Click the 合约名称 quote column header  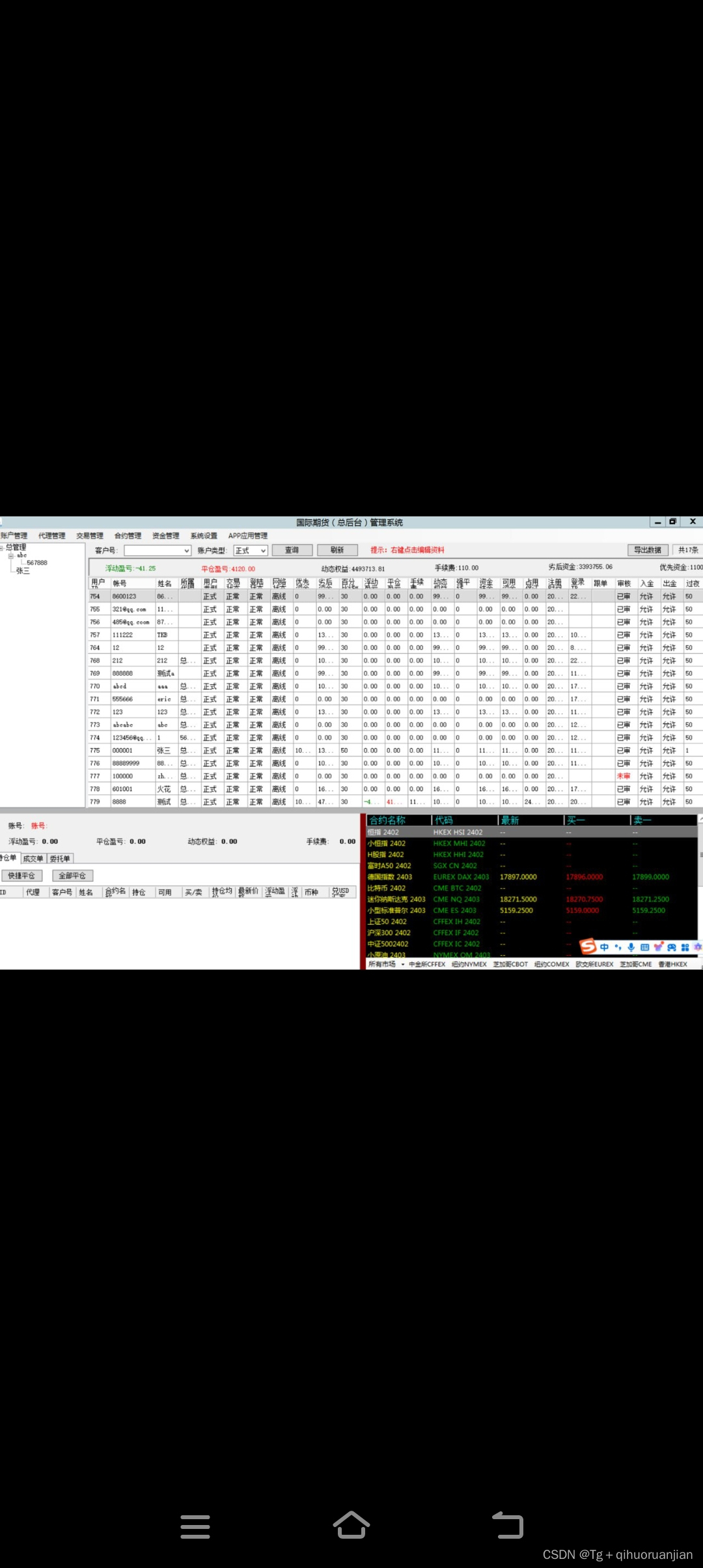pyautogui.click(x=398, y=820)
